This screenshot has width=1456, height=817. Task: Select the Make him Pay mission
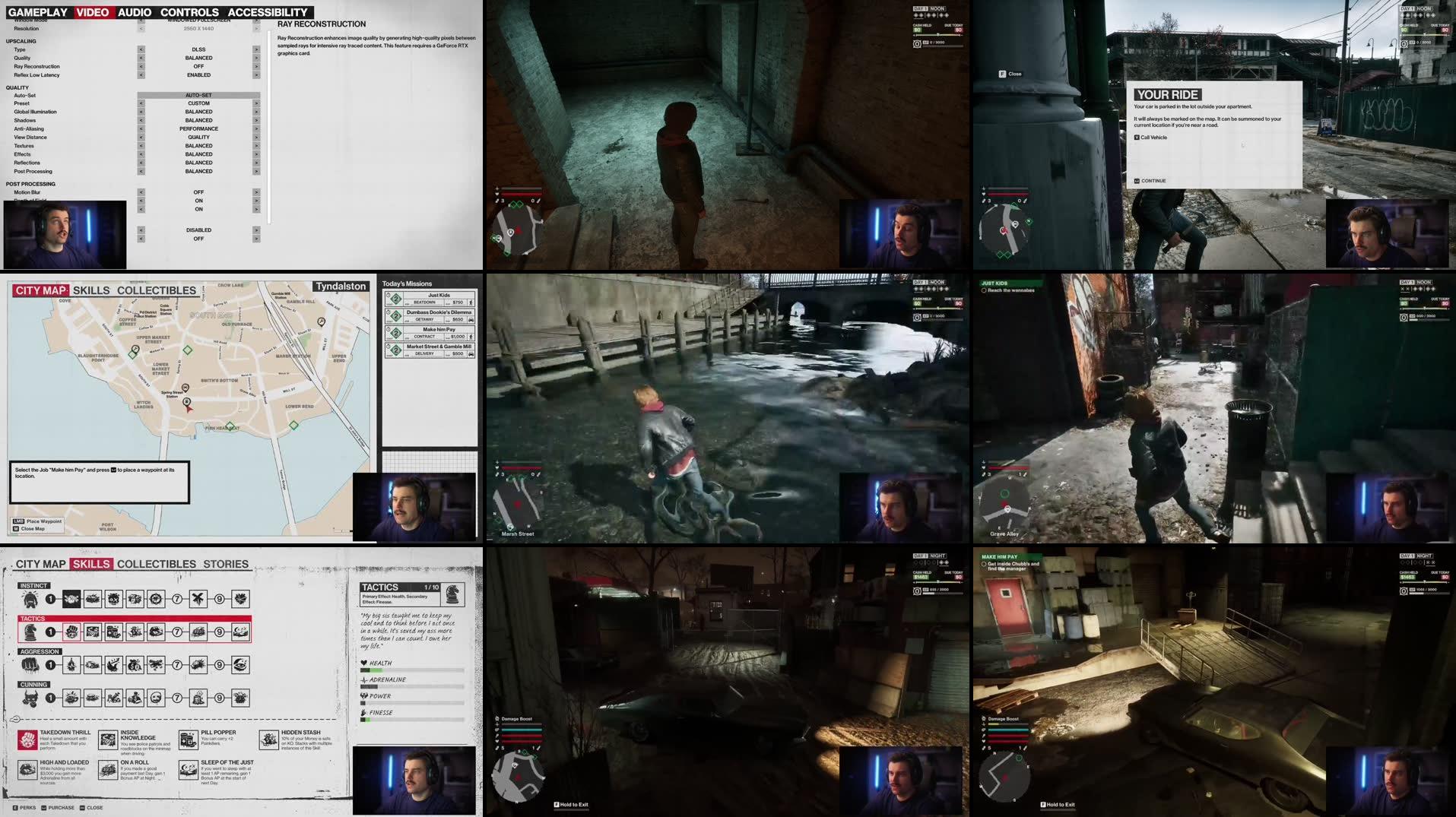(x=430, y=333)
